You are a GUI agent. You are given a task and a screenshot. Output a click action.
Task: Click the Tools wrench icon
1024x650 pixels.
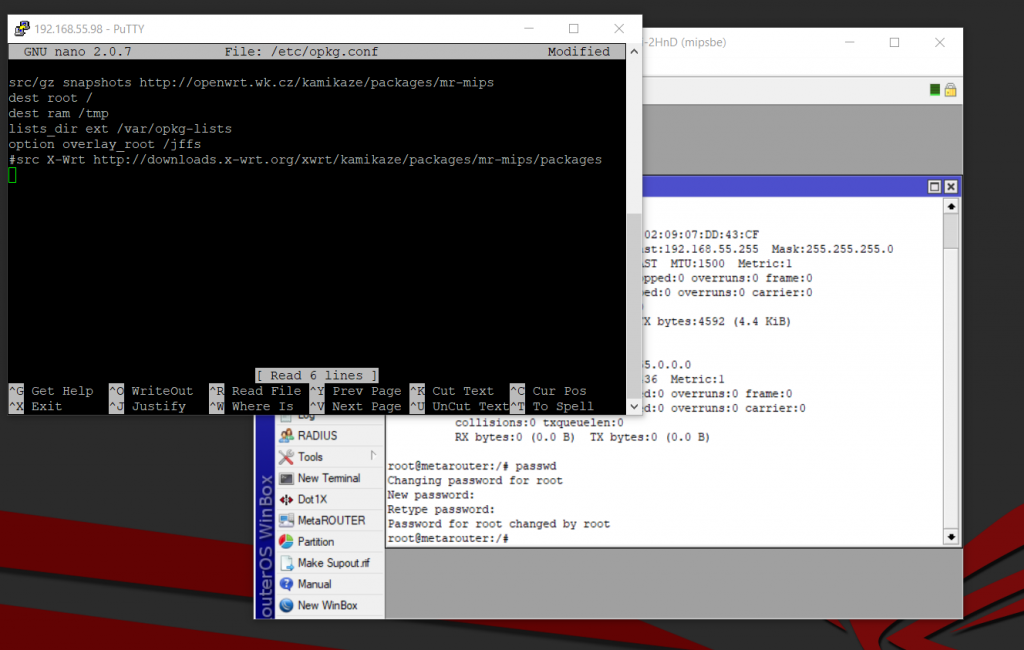[x=286, y=457]
